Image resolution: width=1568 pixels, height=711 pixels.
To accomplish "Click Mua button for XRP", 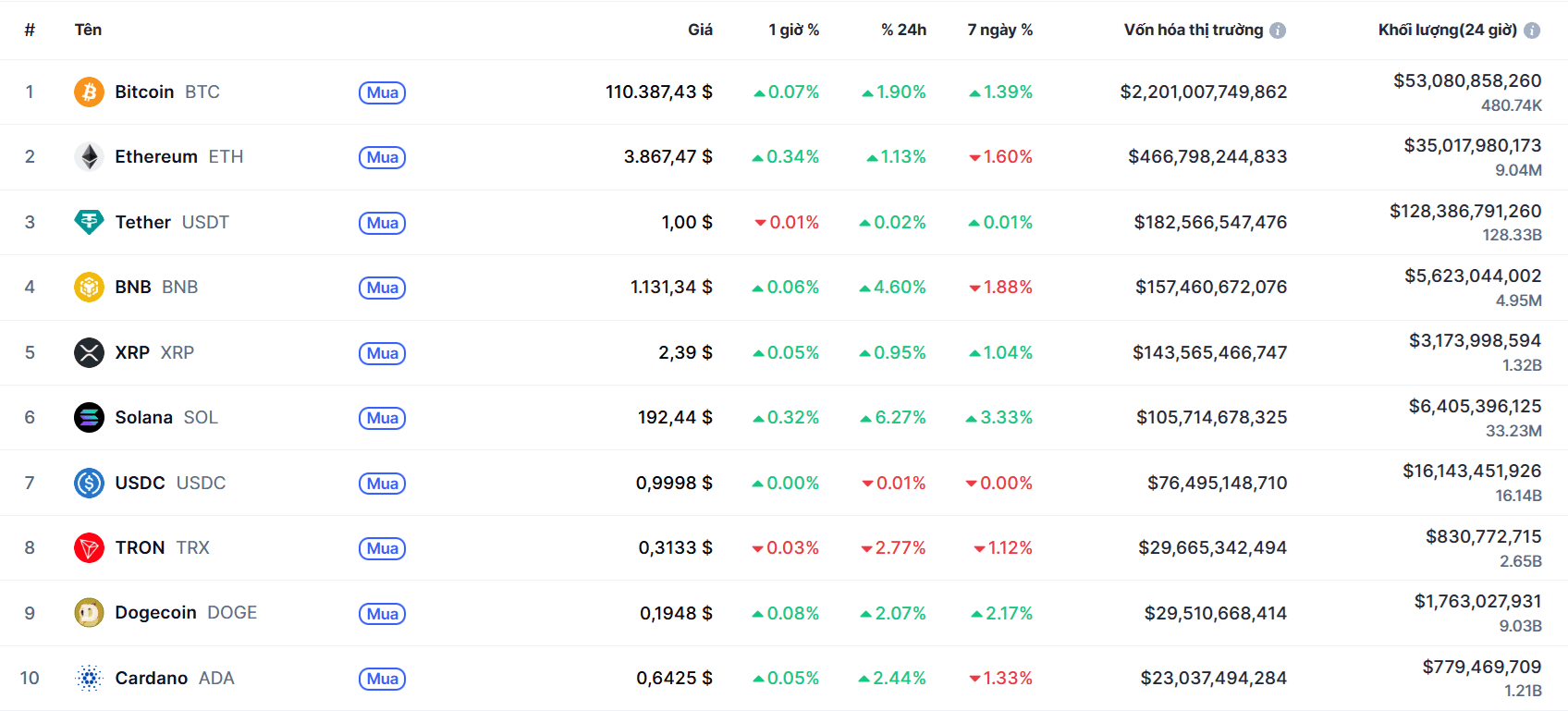I will coord(382,353).
